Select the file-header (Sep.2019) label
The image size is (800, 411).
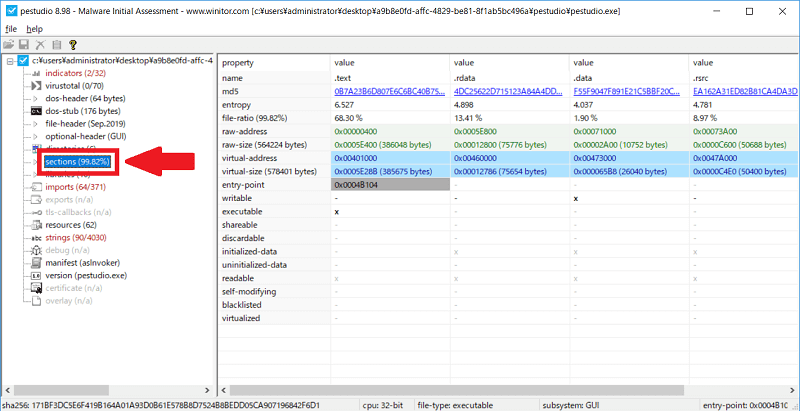pos(85,124)
